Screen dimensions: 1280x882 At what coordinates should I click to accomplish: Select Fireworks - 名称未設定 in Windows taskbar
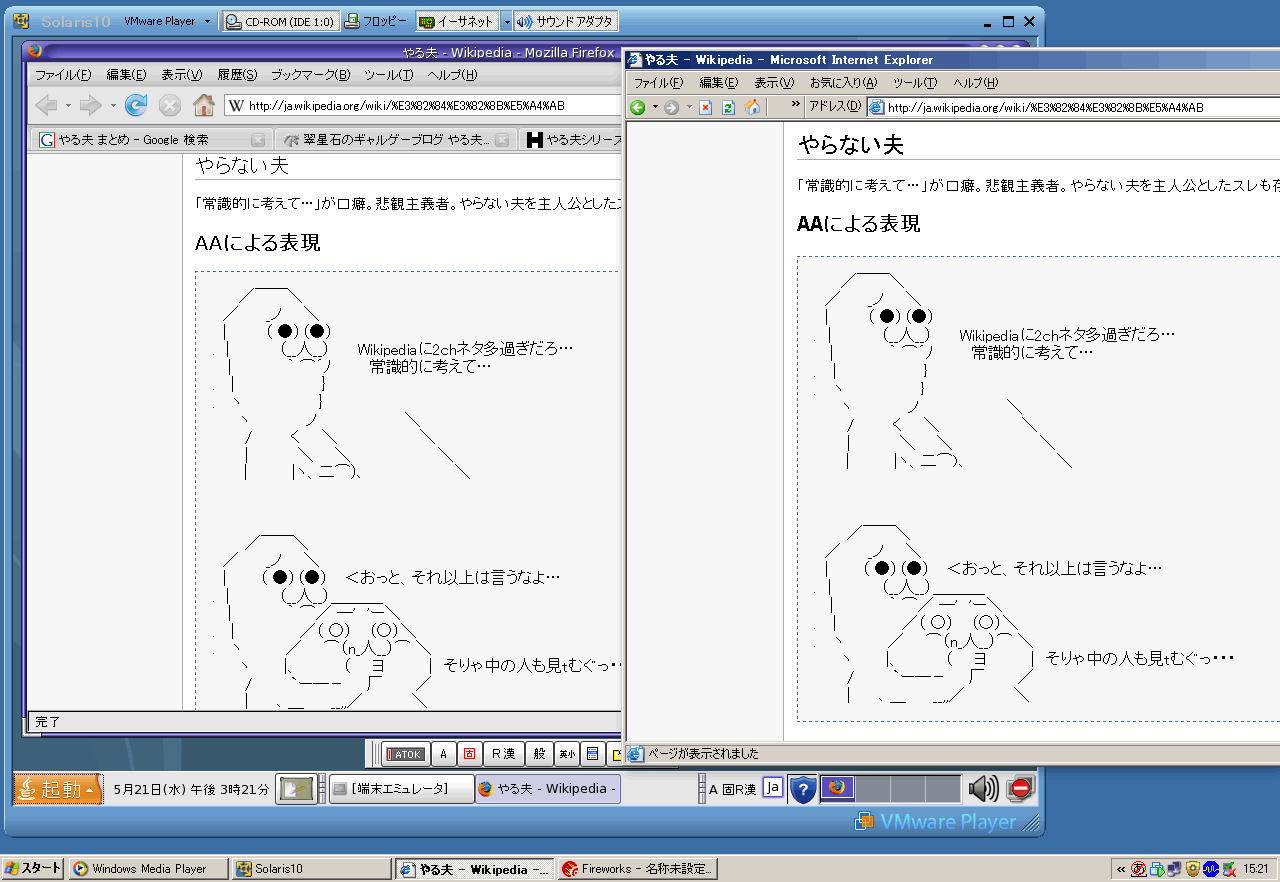coord(637,869)
